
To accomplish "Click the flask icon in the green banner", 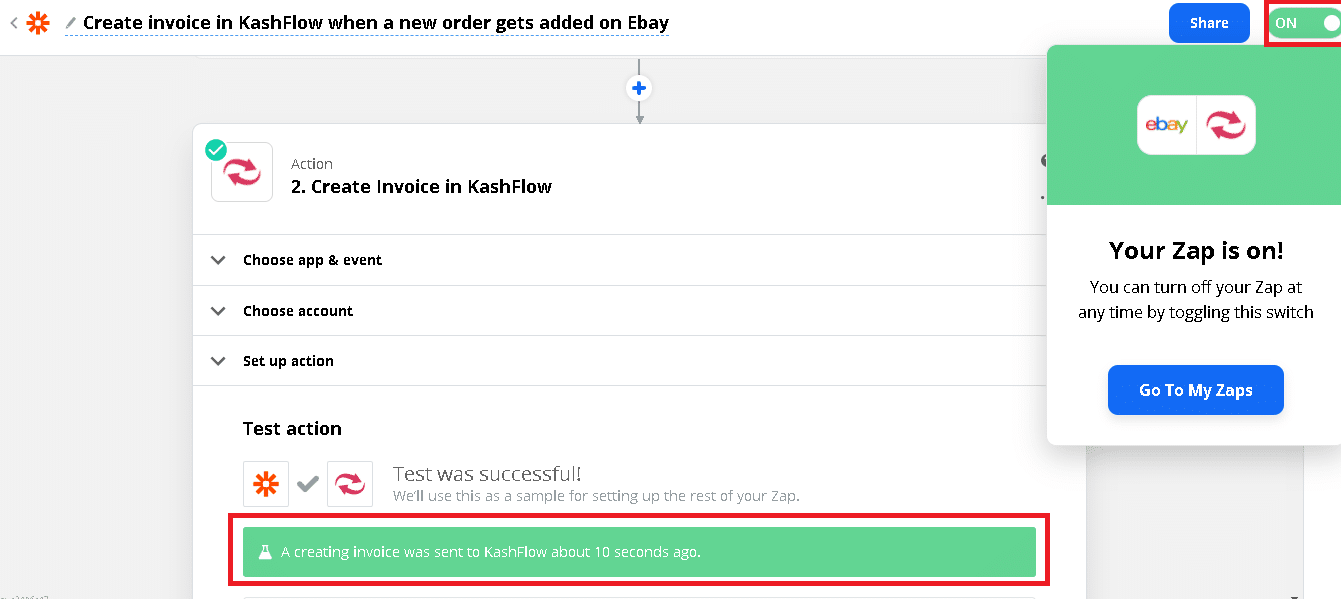I will [x=265, y=552].
